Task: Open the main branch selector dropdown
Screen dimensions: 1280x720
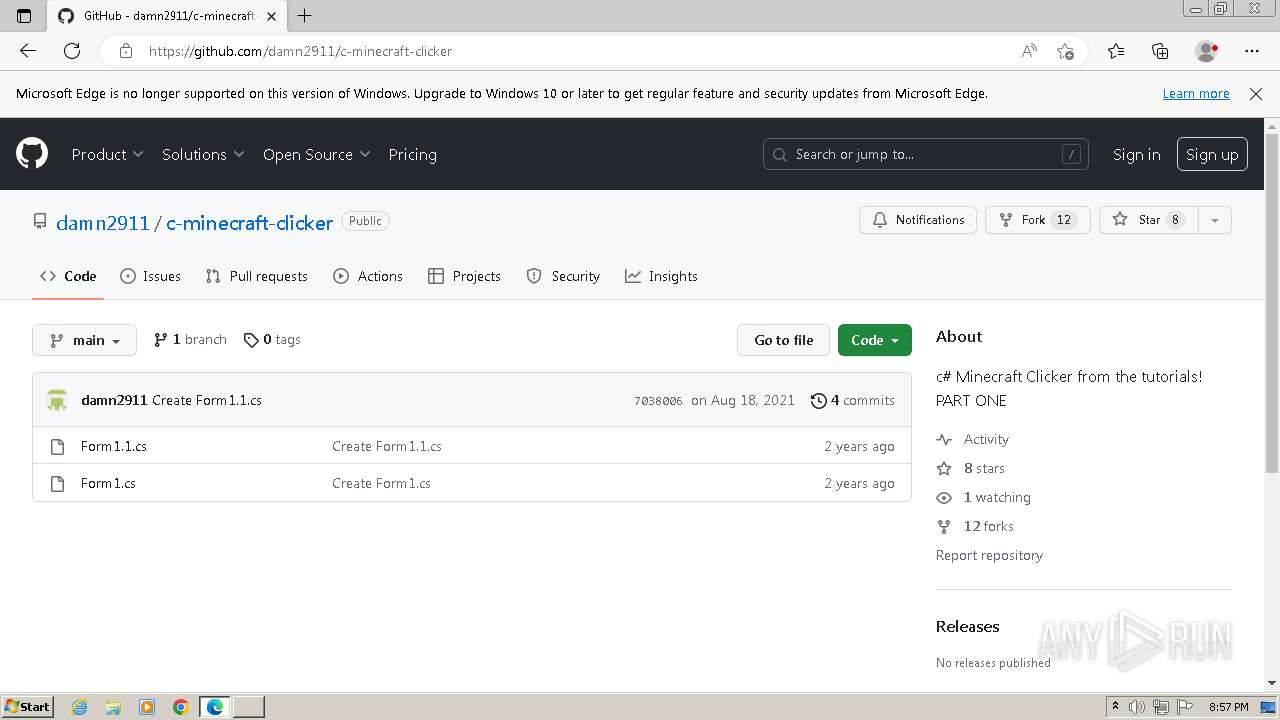Action: 84,340
